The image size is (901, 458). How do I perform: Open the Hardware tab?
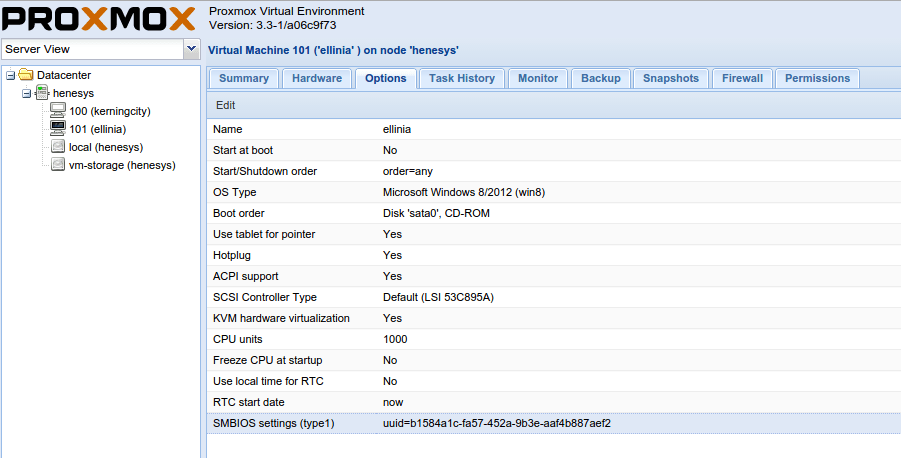(317, 78)
